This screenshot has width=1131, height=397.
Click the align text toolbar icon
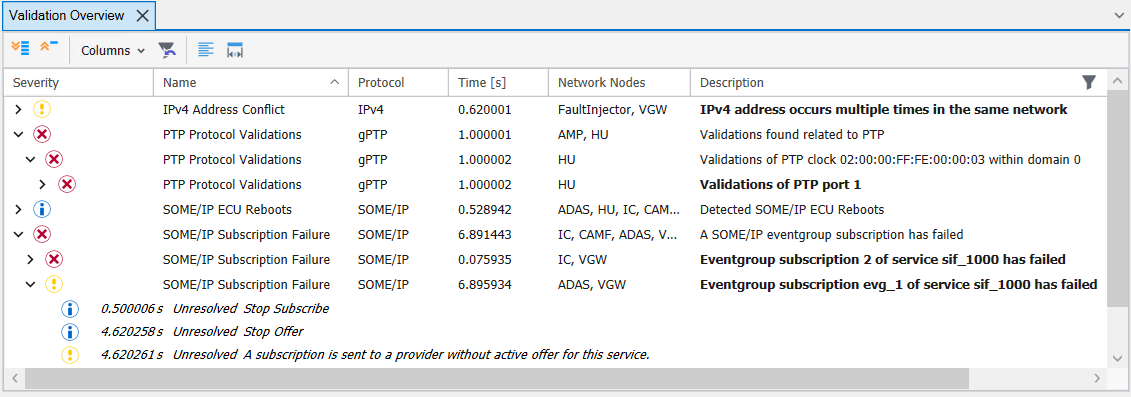tap(206, 50)
